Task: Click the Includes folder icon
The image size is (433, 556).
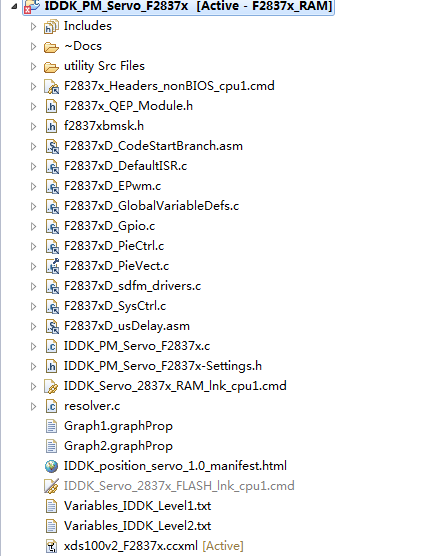Action: coord(51,27)
